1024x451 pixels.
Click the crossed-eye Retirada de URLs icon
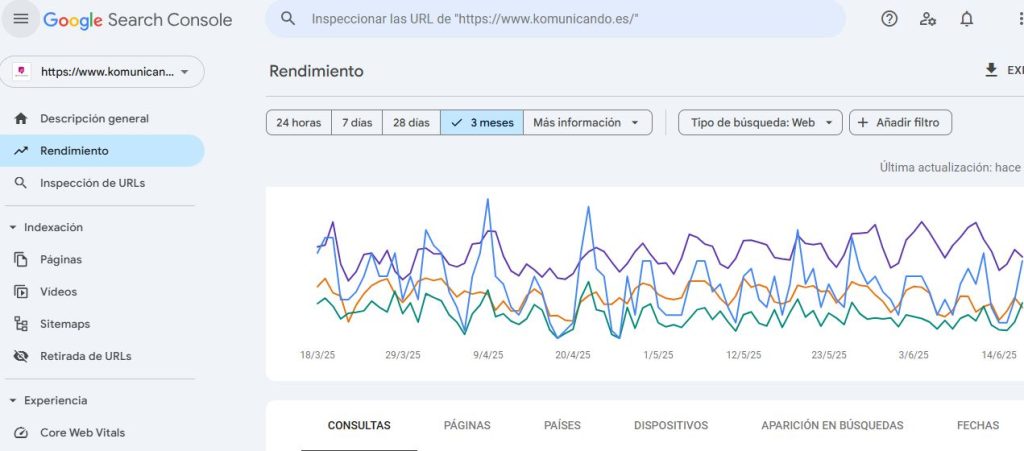(21, 356)
